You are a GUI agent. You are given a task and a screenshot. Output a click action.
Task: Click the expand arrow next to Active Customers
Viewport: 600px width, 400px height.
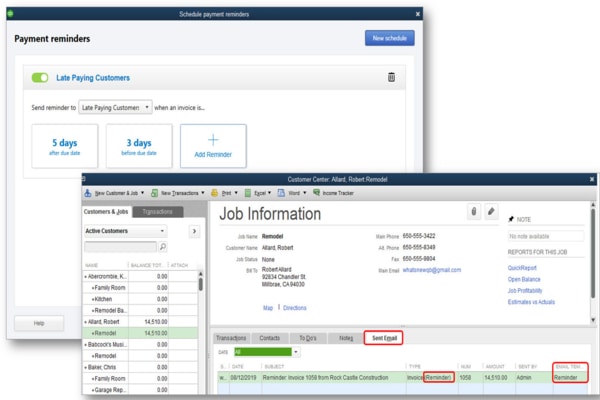click(194, 231)
